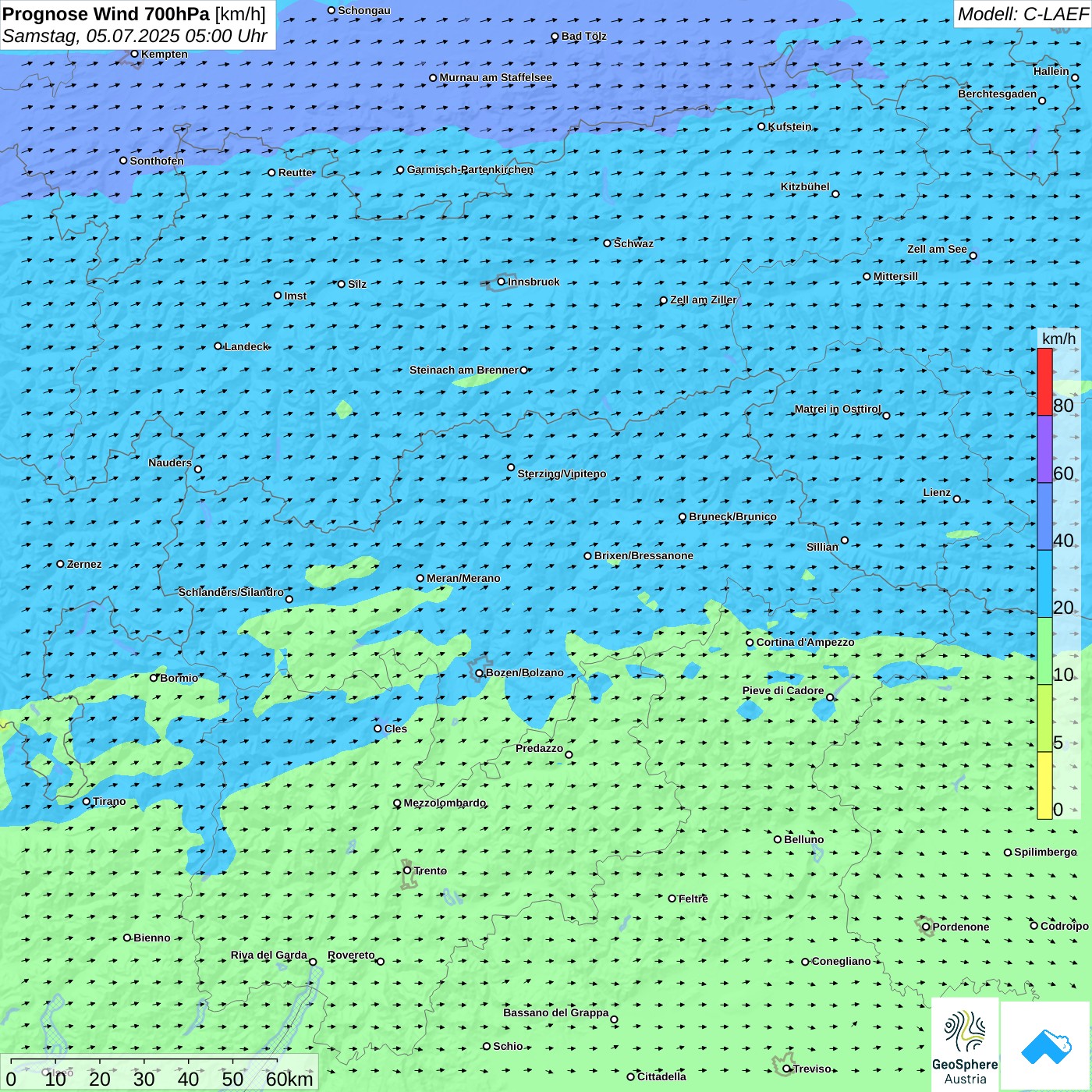This screenshot has width=1092, height=1092.
Task: Click the 'Matrei in Osttirol' label
Action: pyautogui.click(x=838, y=409)
